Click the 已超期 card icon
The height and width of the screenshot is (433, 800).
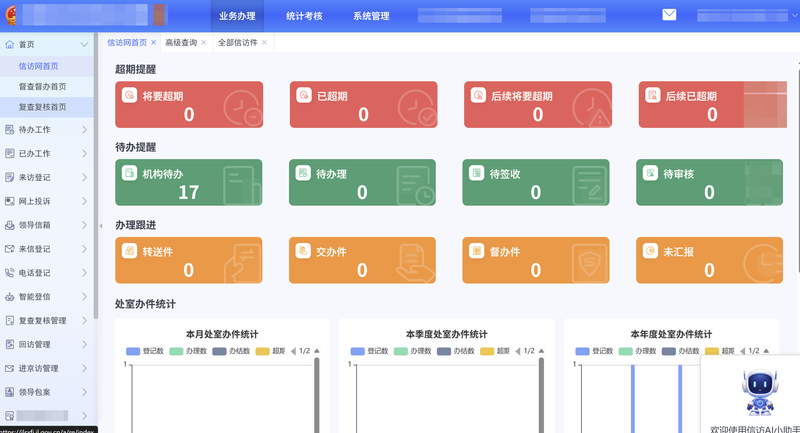click(302, 96)
